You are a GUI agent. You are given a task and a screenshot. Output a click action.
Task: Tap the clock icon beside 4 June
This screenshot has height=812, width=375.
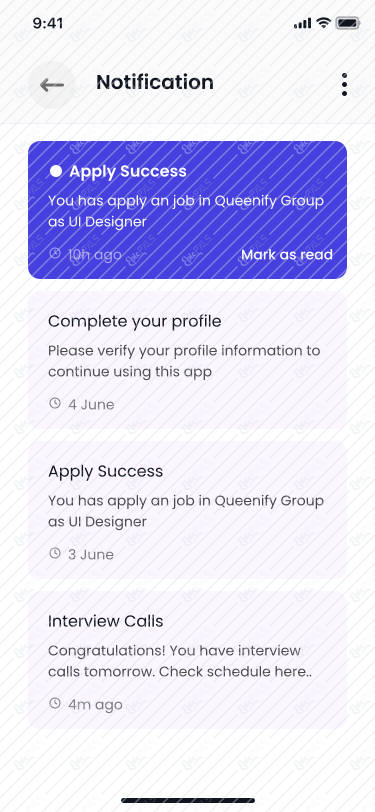coord(55,403)
